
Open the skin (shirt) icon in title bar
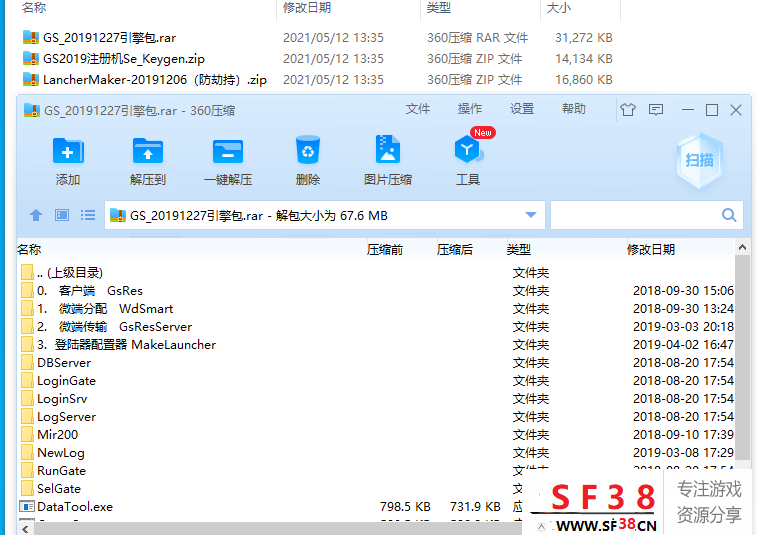628,110
